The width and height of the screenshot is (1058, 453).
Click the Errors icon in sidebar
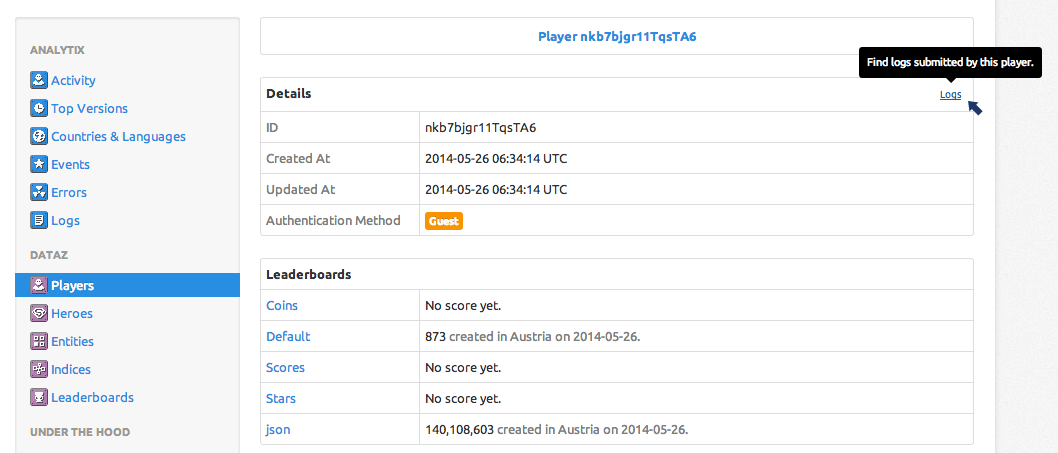click(x=39, y=193)
